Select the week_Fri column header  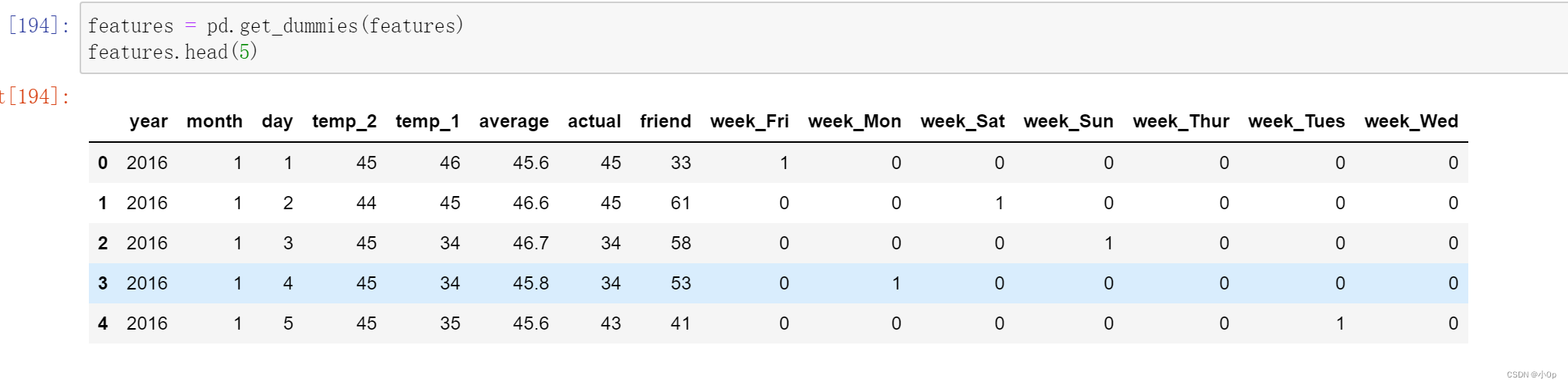click(x=749, y=121)
